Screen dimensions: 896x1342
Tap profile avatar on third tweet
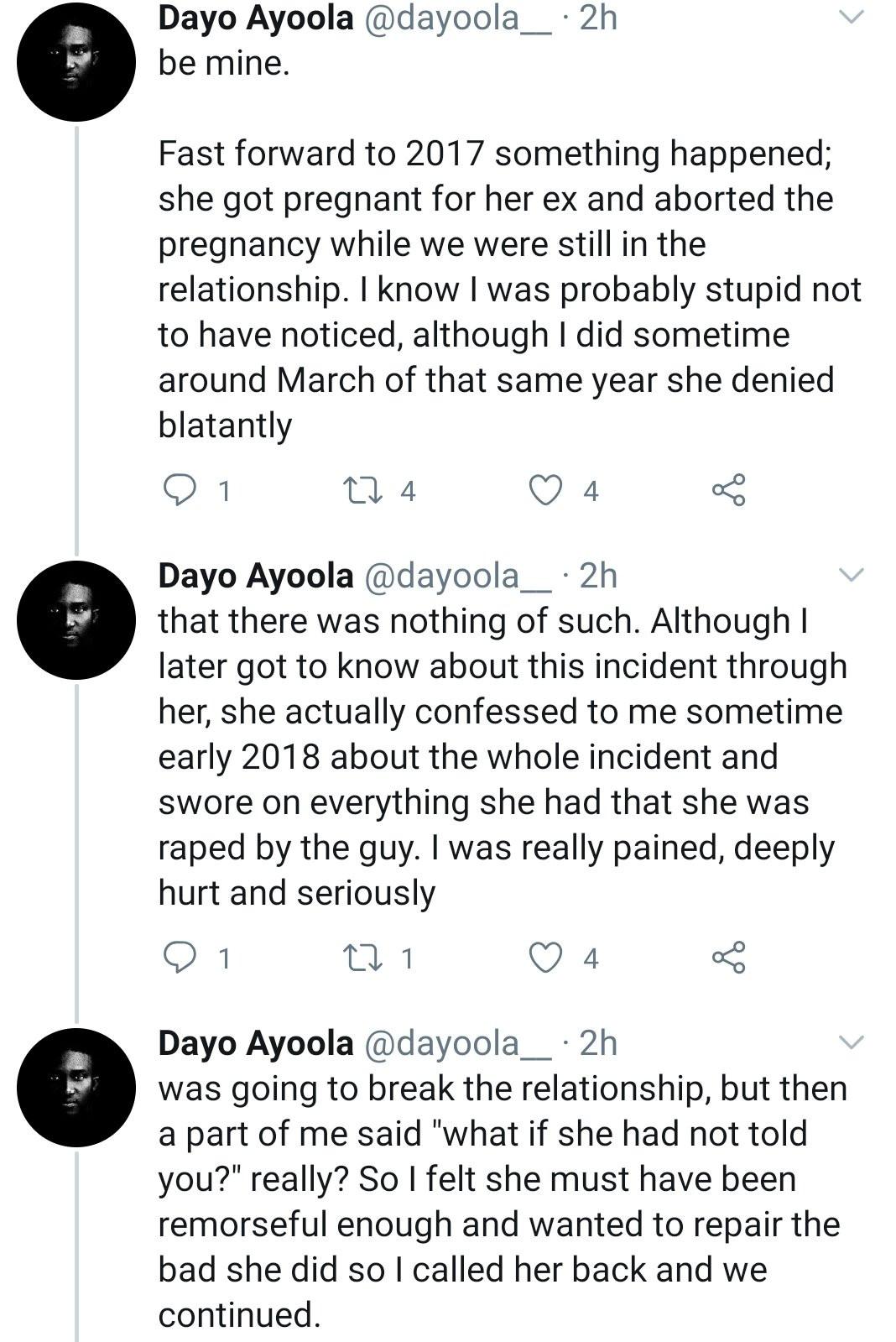(x=76, y=1088)
